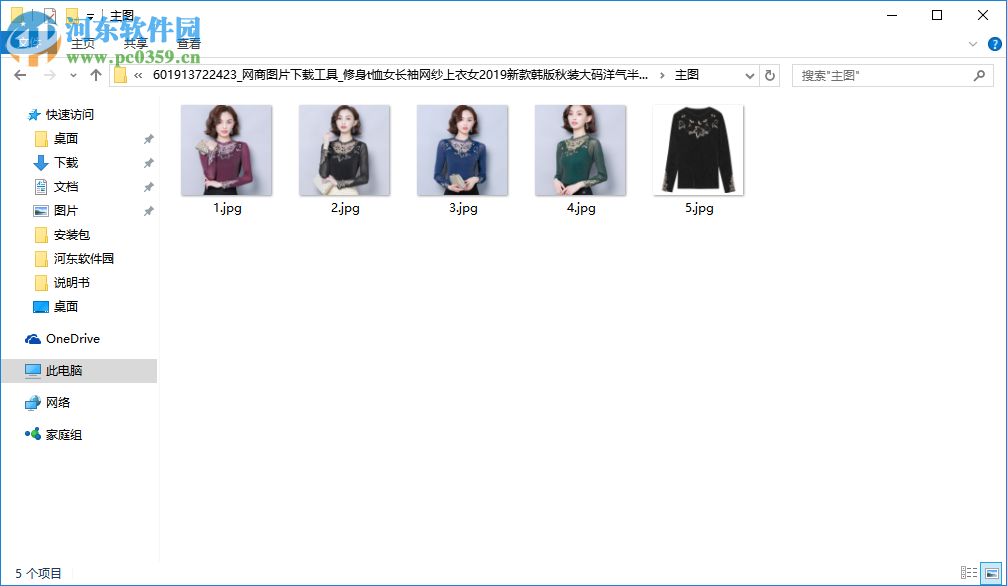1007x586 pixels.
Task: Expand the ribbon display chevron
Action: click(x=972, y=43)
